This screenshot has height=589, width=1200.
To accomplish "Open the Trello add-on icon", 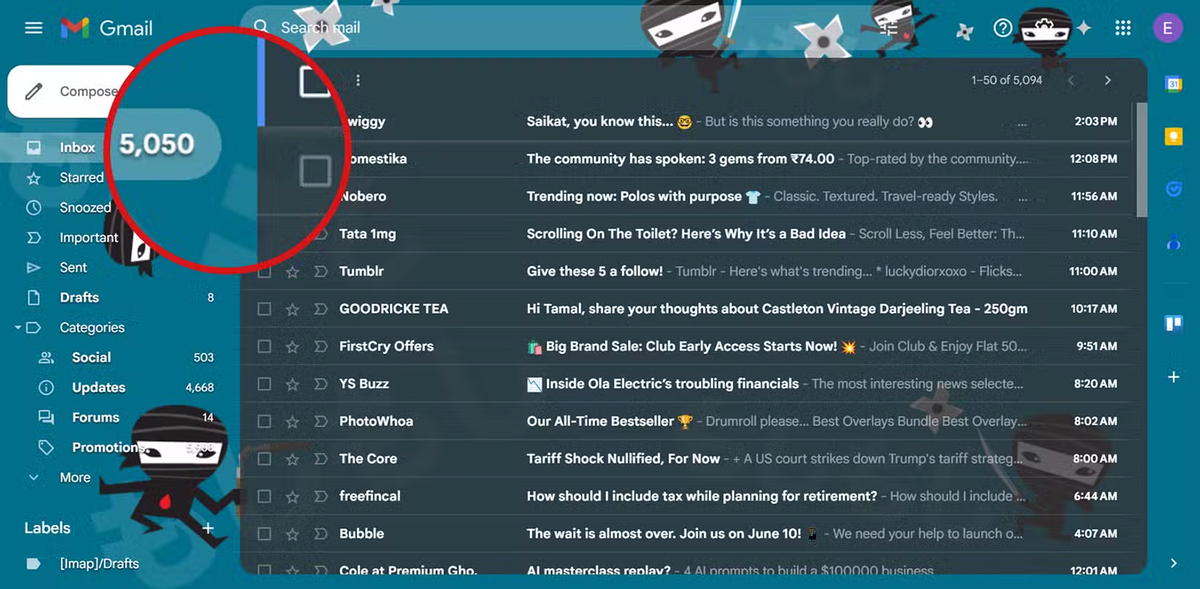I will tap(1174, 322).
